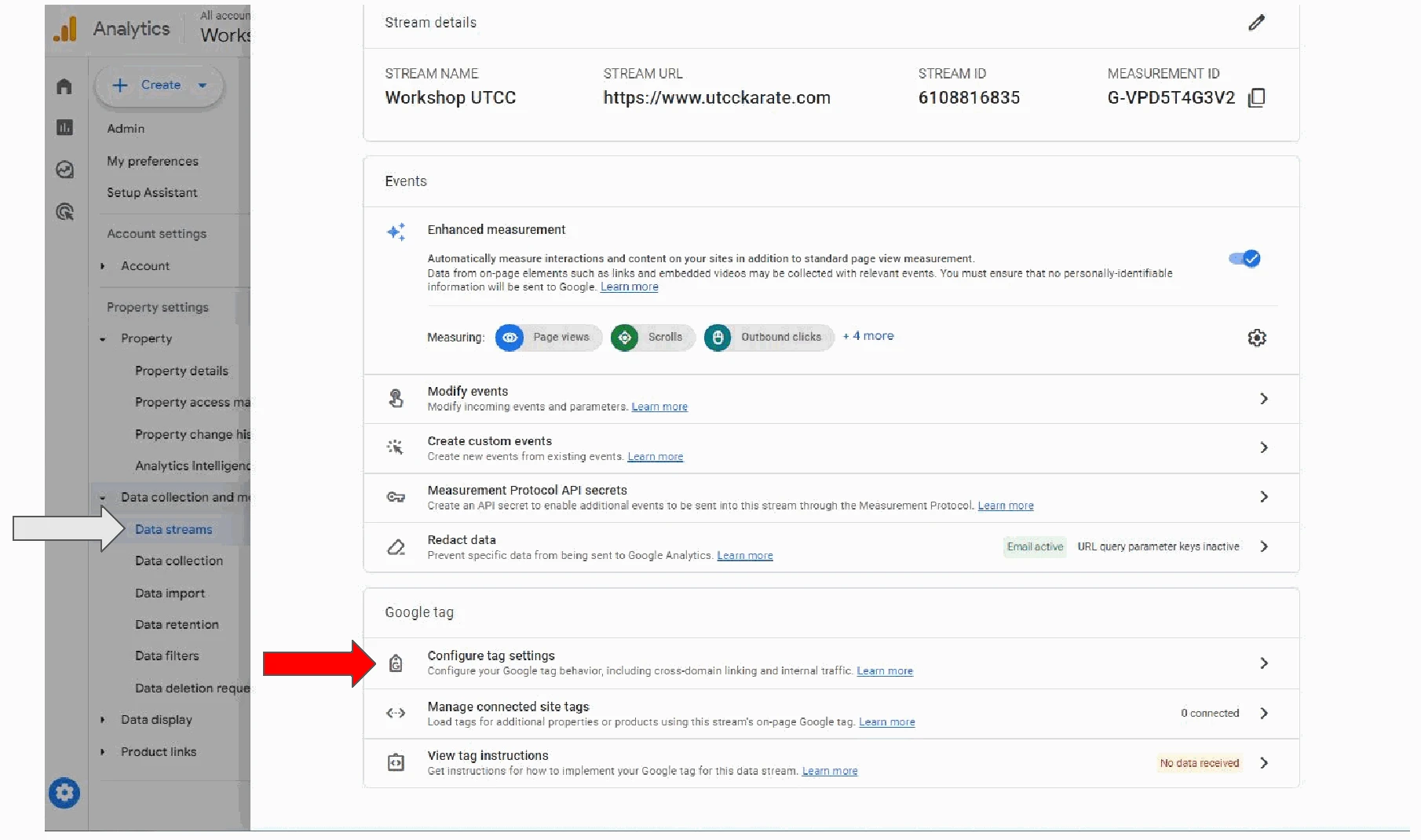
Task: Click the Redact data eraser icon
Action: click(396, 547)
